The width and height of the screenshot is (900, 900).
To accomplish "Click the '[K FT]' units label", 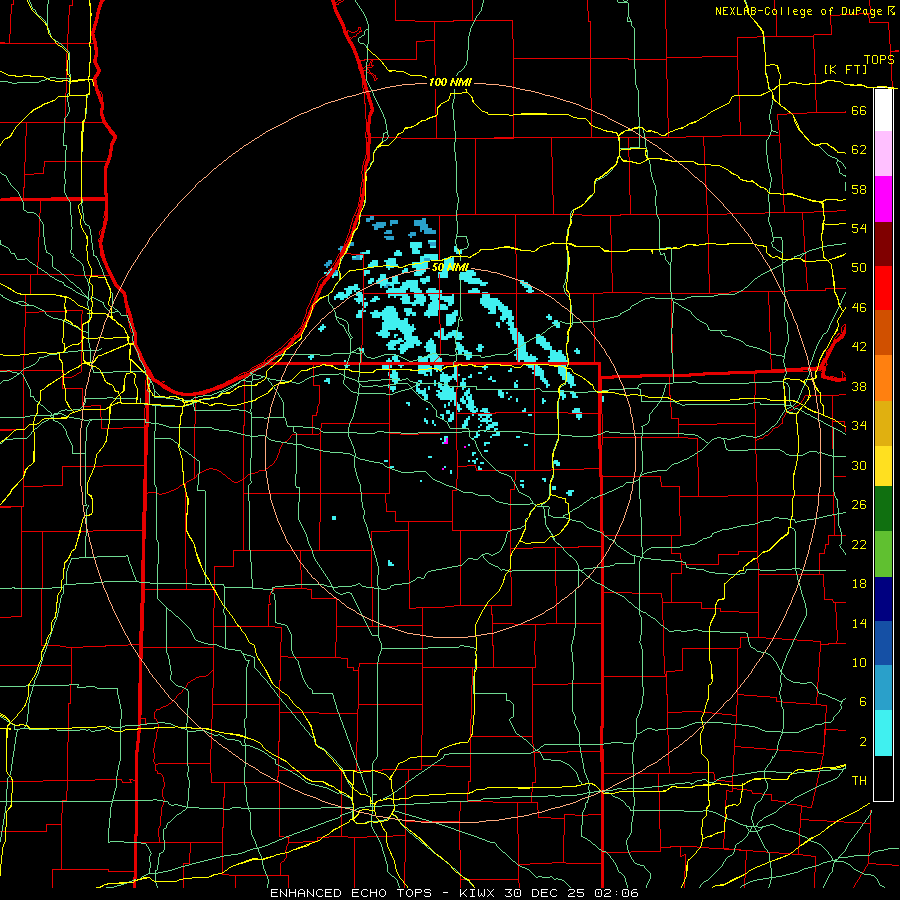I will [x=845, y=69].
